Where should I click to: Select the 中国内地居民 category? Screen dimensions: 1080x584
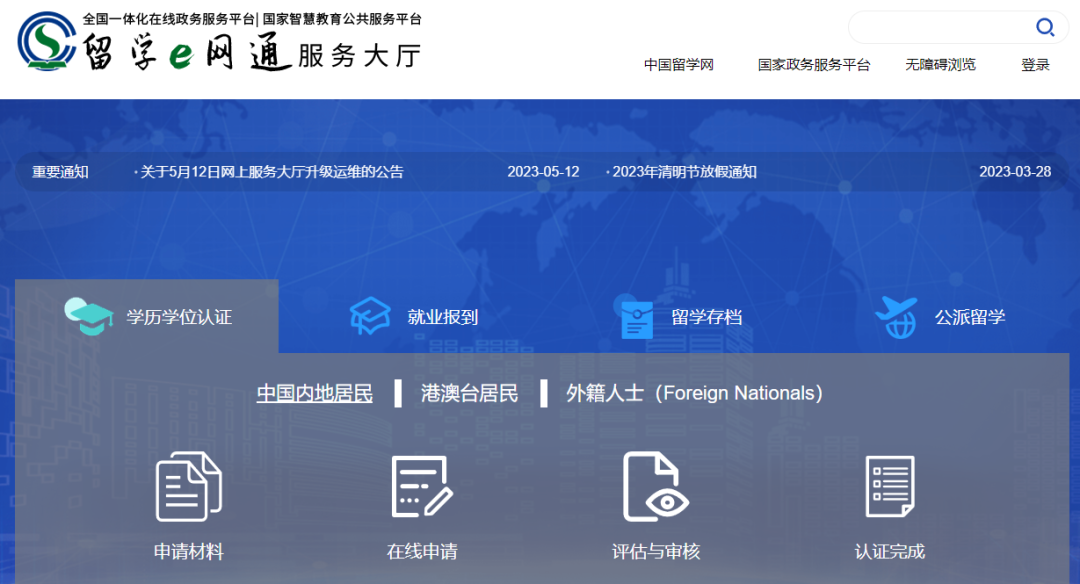pos(315,393)
